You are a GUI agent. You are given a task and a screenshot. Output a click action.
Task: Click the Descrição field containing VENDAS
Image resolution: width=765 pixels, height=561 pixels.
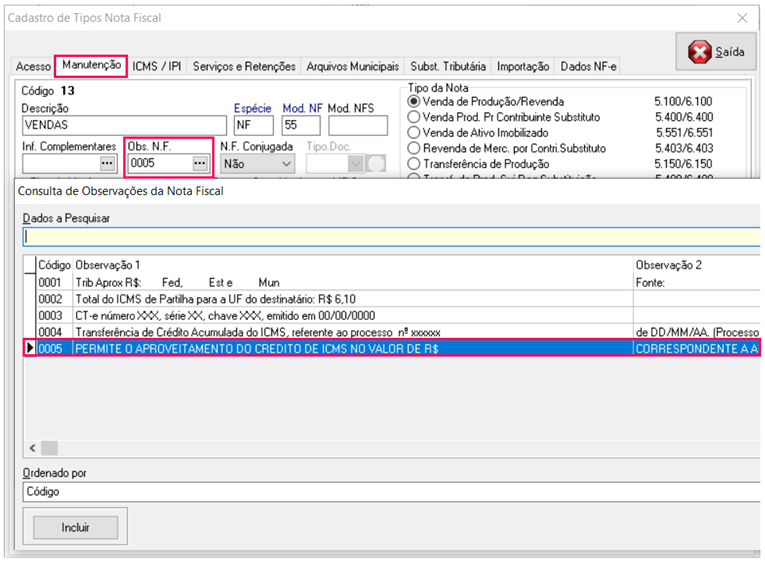pyautogui.click(x=124, y=126)
